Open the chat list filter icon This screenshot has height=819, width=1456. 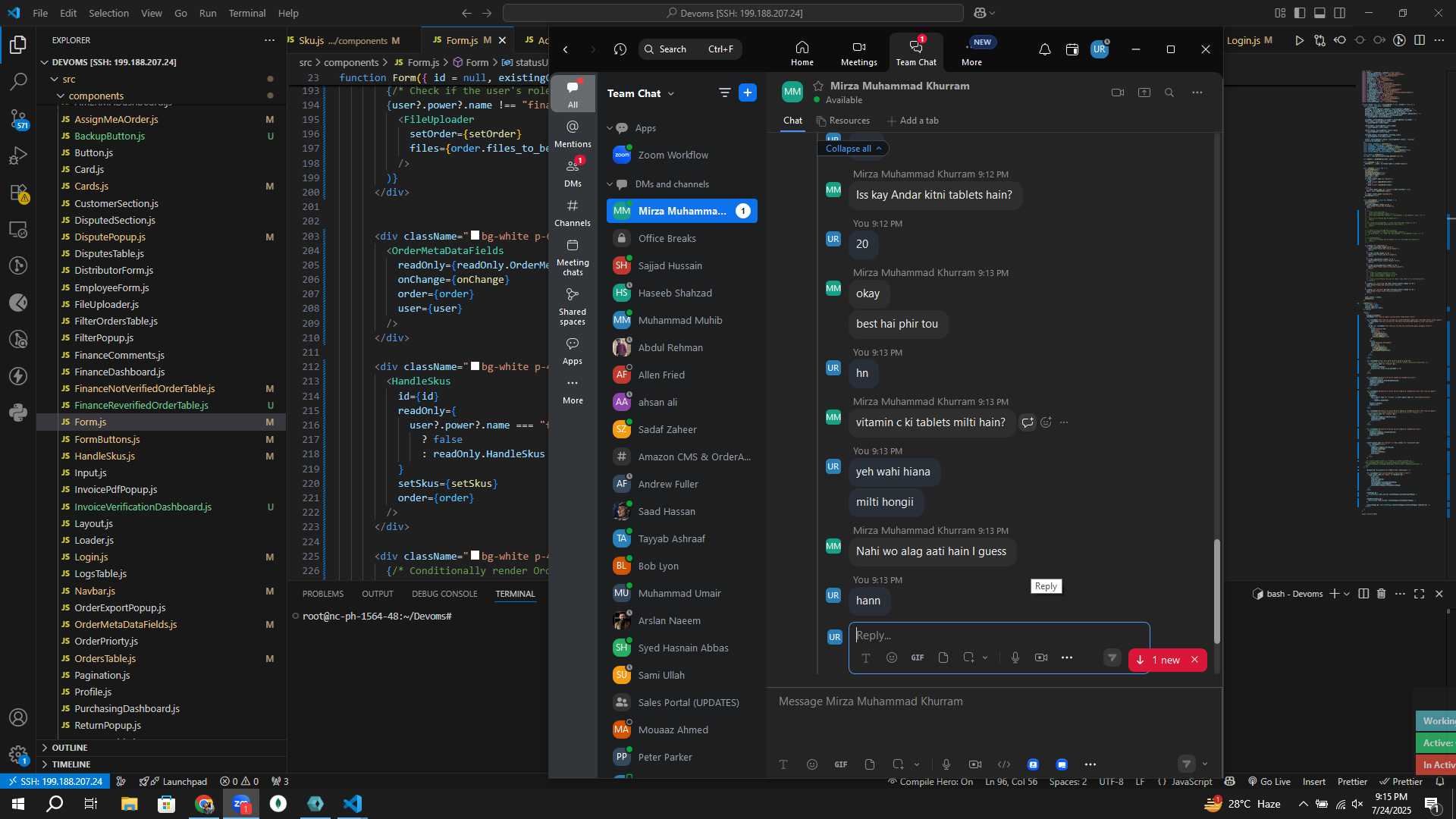724,93
